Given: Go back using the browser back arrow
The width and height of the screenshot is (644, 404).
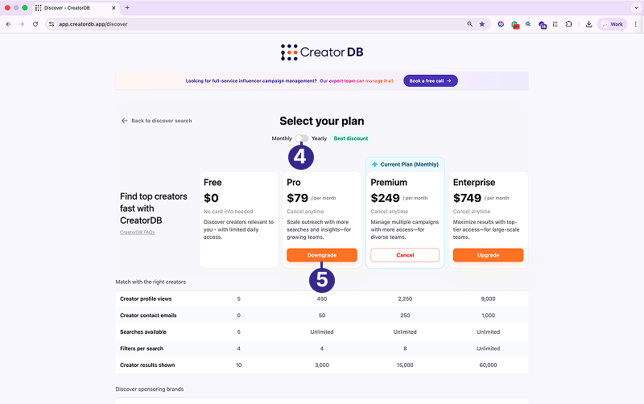Looking at the screenshot, I should 8,24.
